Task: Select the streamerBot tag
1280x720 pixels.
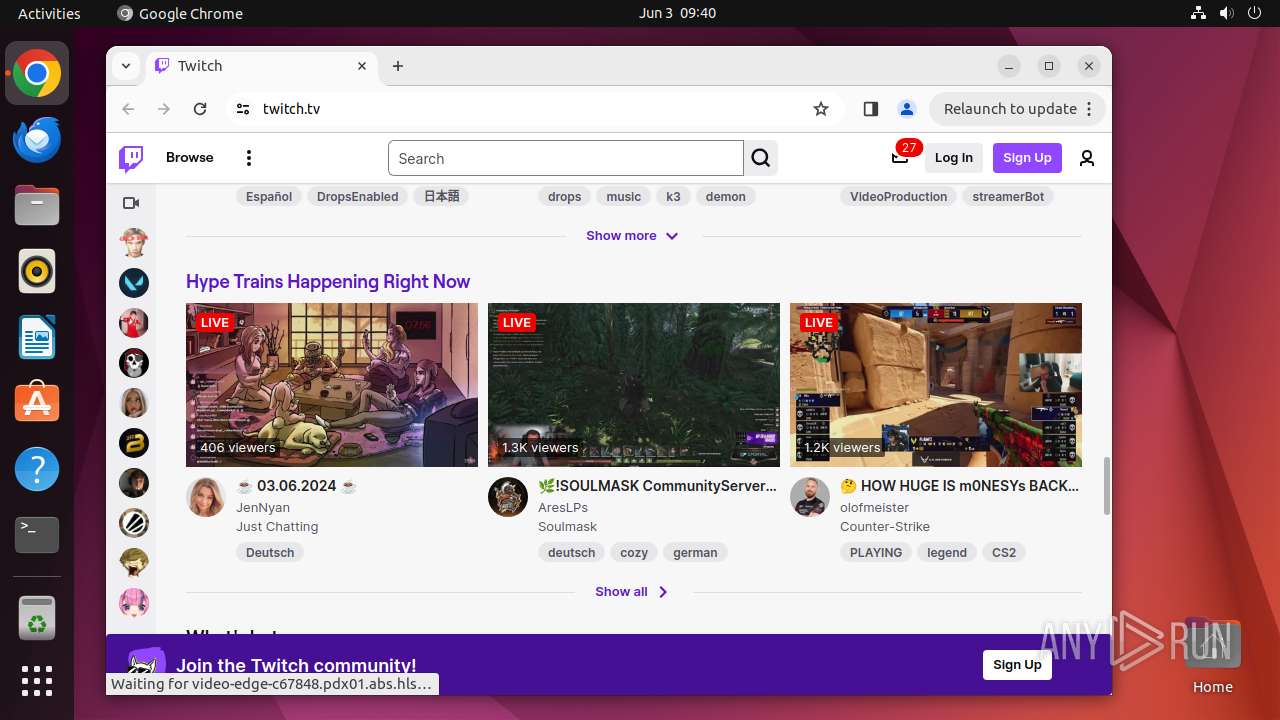Action: 1008,197
